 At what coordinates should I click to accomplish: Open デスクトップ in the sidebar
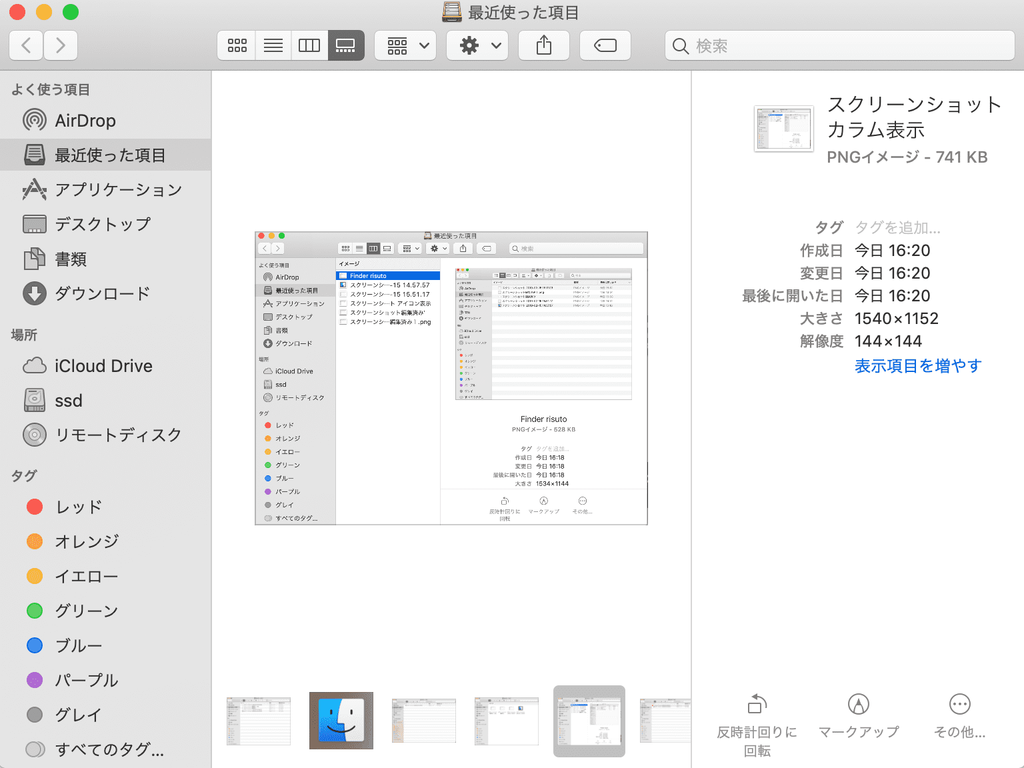[x=106, y=225]
